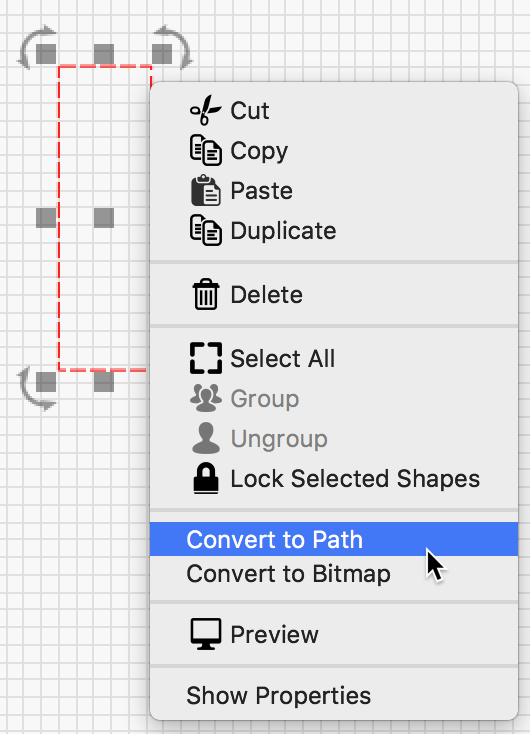Click the Copy documents icon
The width and height of the screenshot is (530, 734).
point(206,150)
